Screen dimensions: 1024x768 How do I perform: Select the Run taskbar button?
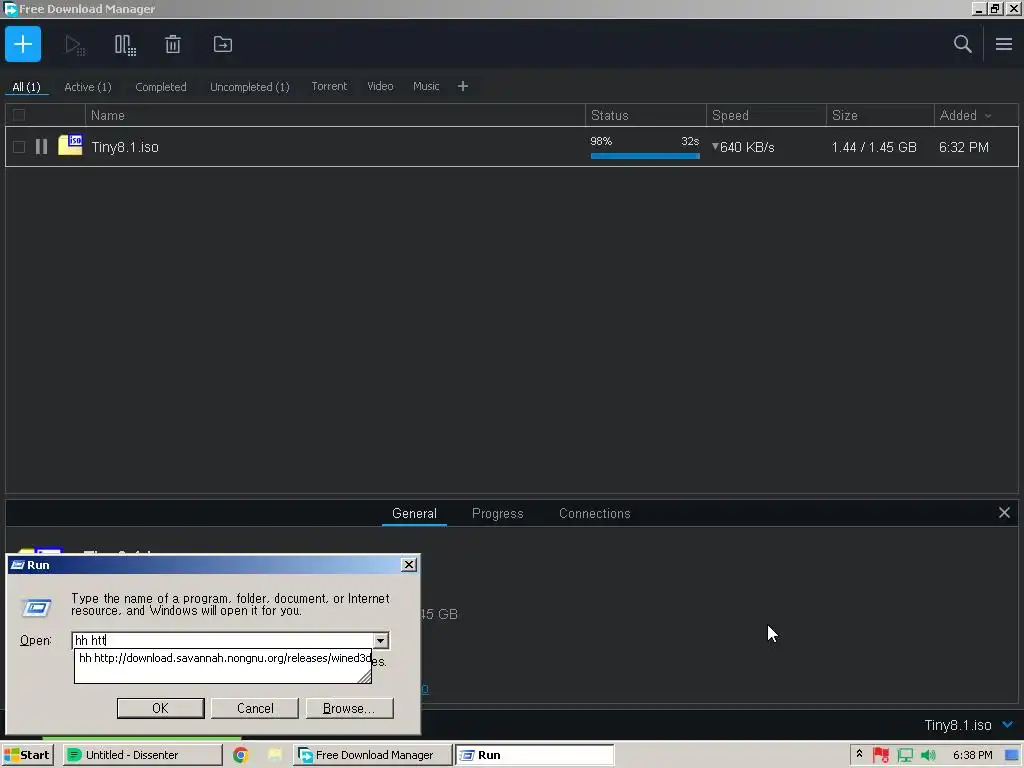pyautogui.click(x=534, y=755)
